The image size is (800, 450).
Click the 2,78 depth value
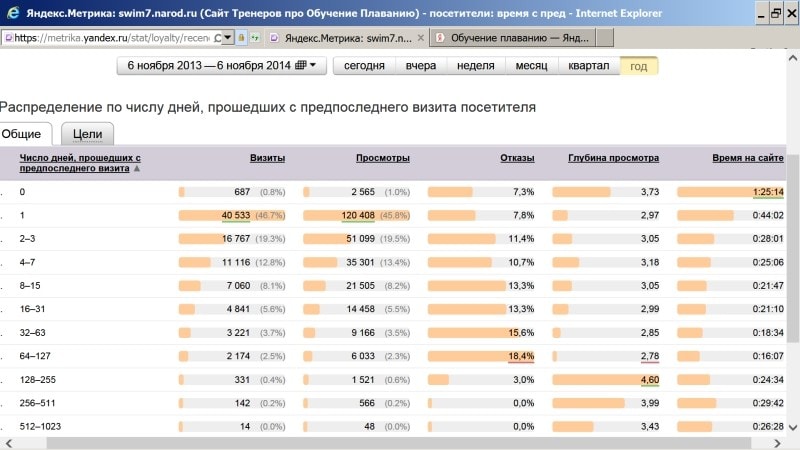[x=650, y=356]
